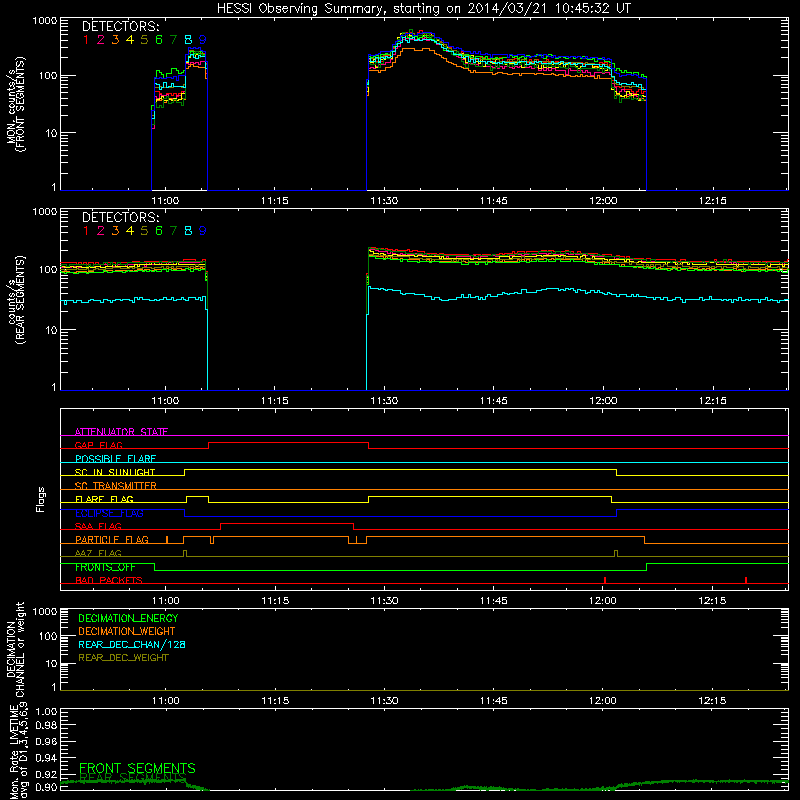800x800 pixels.
Task: Click the SC_TRANSMITTER flag label
Action: coord(116,486)
